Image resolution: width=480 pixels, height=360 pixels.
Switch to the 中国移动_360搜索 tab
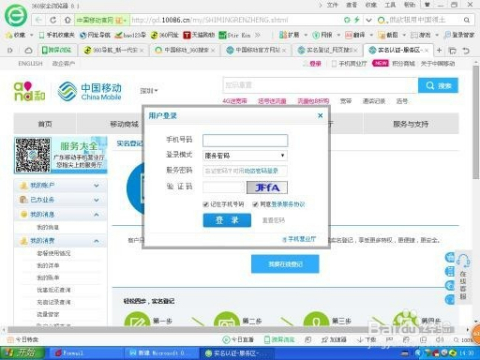pos(185,50)
